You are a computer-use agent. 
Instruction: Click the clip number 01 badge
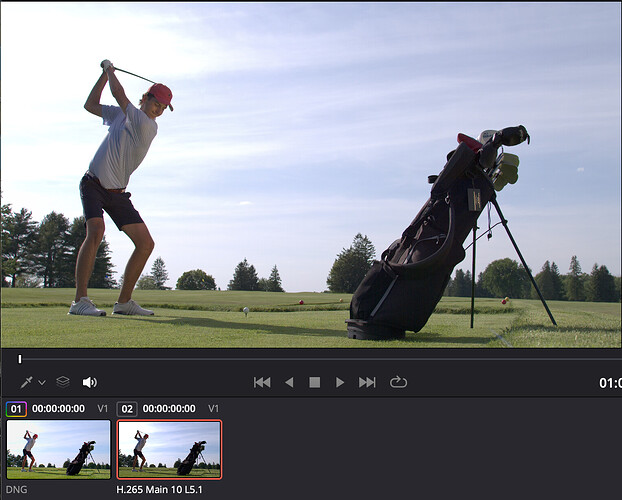(x=16, y=409)
